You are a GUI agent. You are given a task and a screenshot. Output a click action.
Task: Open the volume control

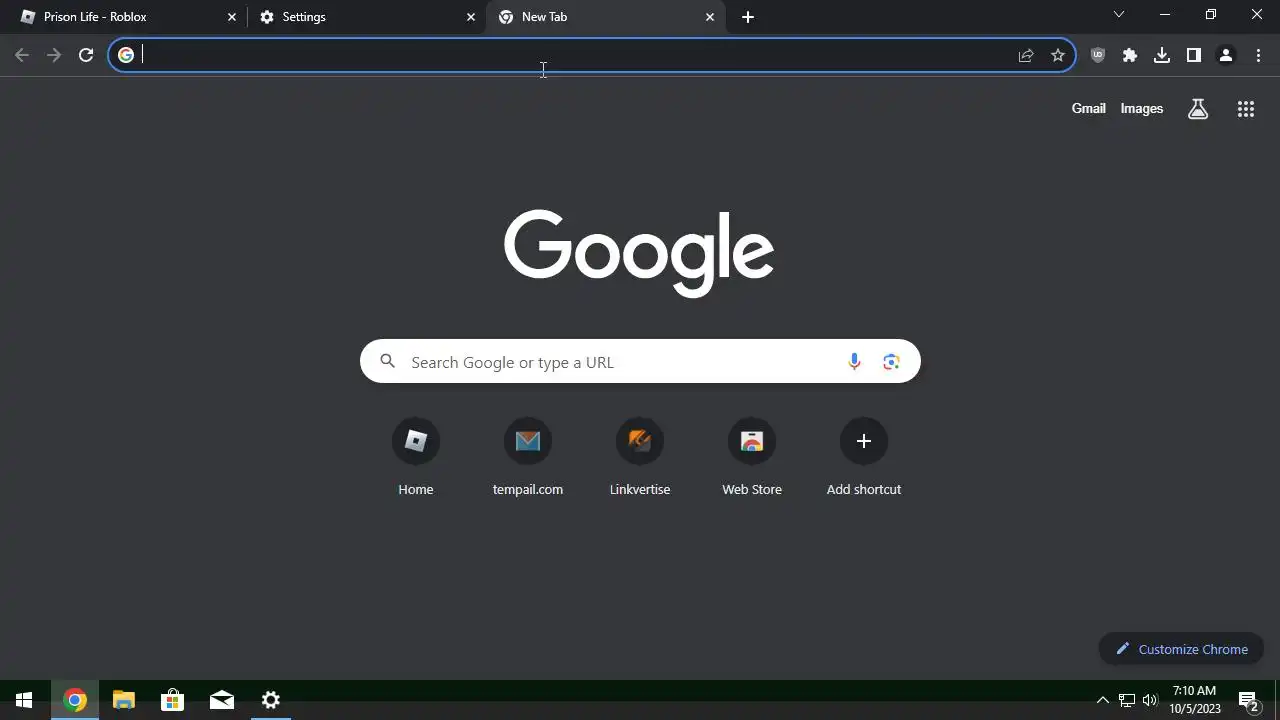click(x=1150, y=700)
